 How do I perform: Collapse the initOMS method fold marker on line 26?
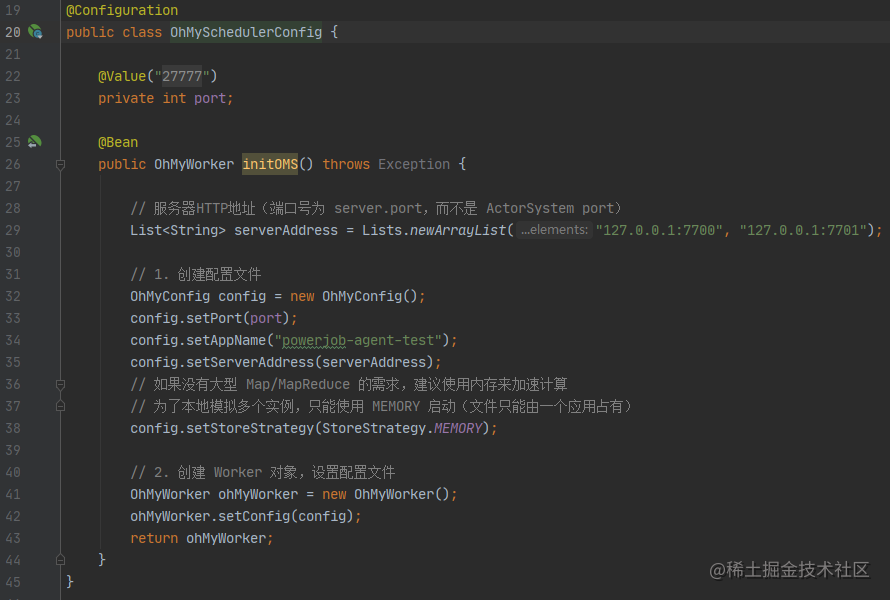pos(60,165)
